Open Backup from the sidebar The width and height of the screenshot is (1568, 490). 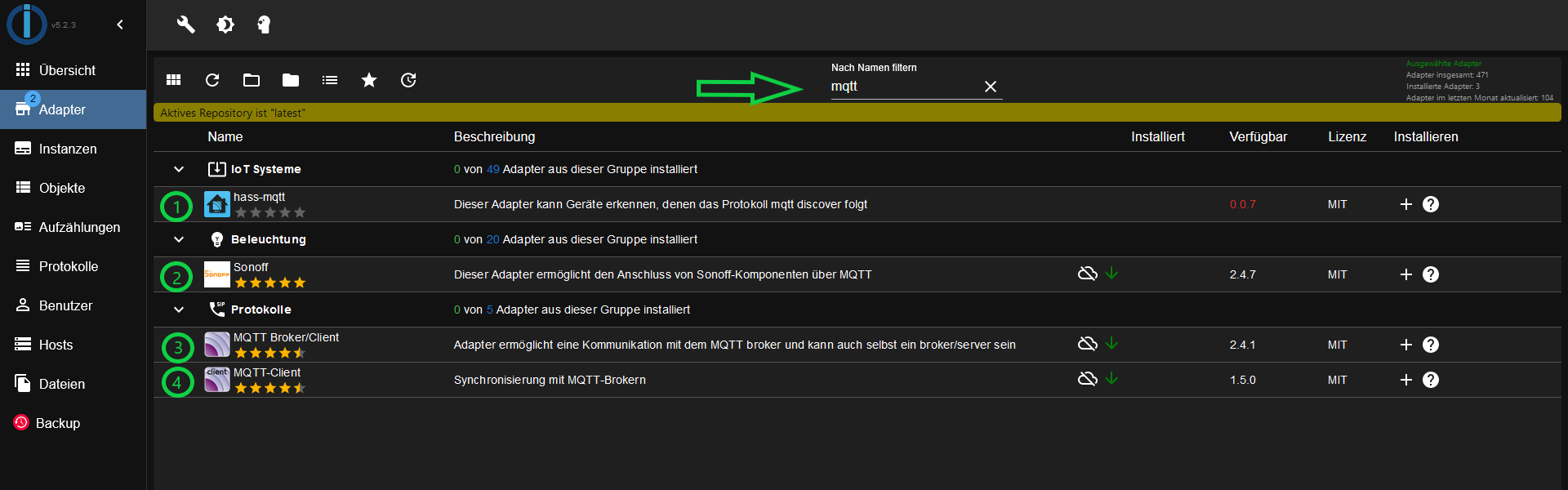pyautogui.click(x=73, y=423)
